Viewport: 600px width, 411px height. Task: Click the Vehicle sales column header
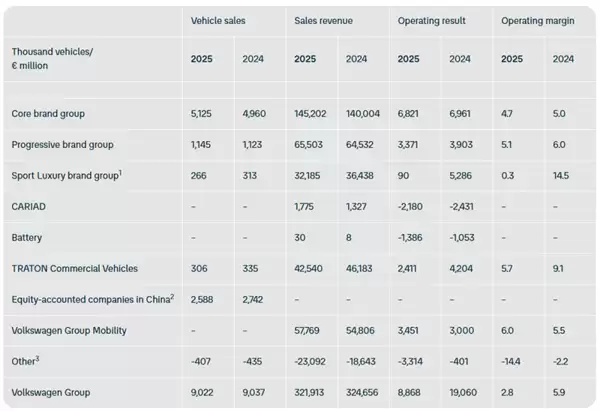point(219,20)
